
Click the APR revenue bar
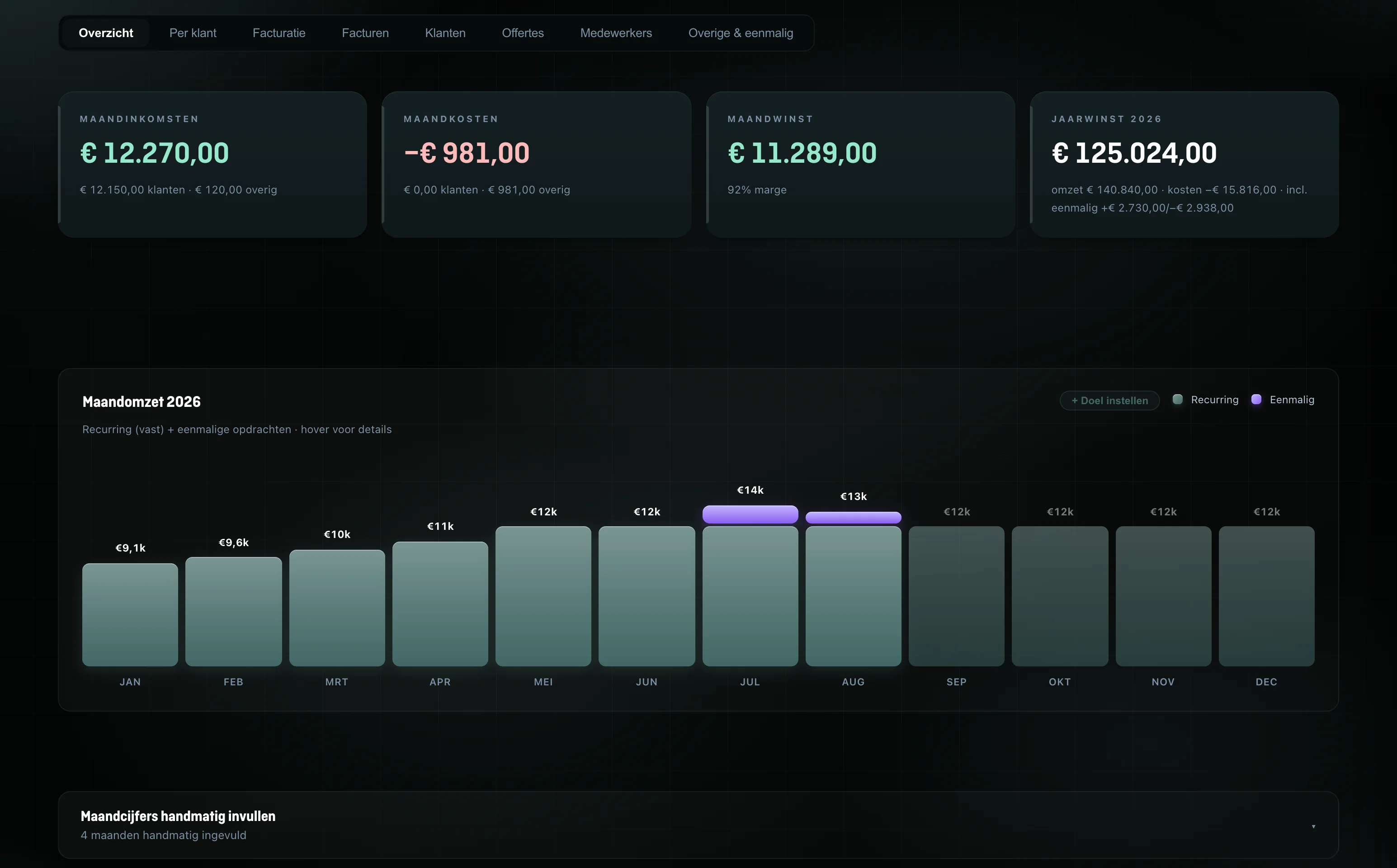tap(440, 604)
